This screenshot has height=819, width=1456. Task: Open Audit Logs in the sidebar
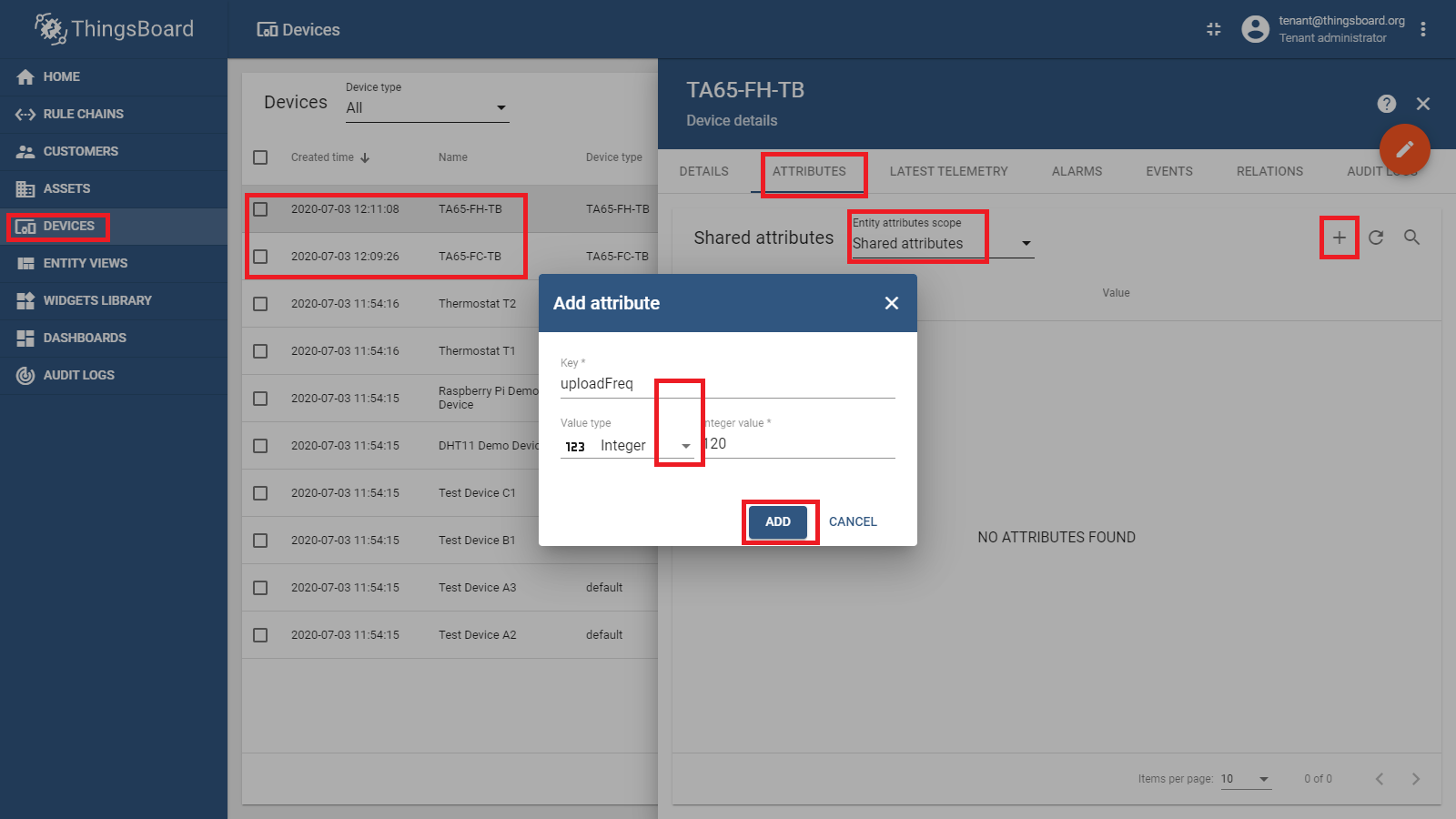pos(113,375)
